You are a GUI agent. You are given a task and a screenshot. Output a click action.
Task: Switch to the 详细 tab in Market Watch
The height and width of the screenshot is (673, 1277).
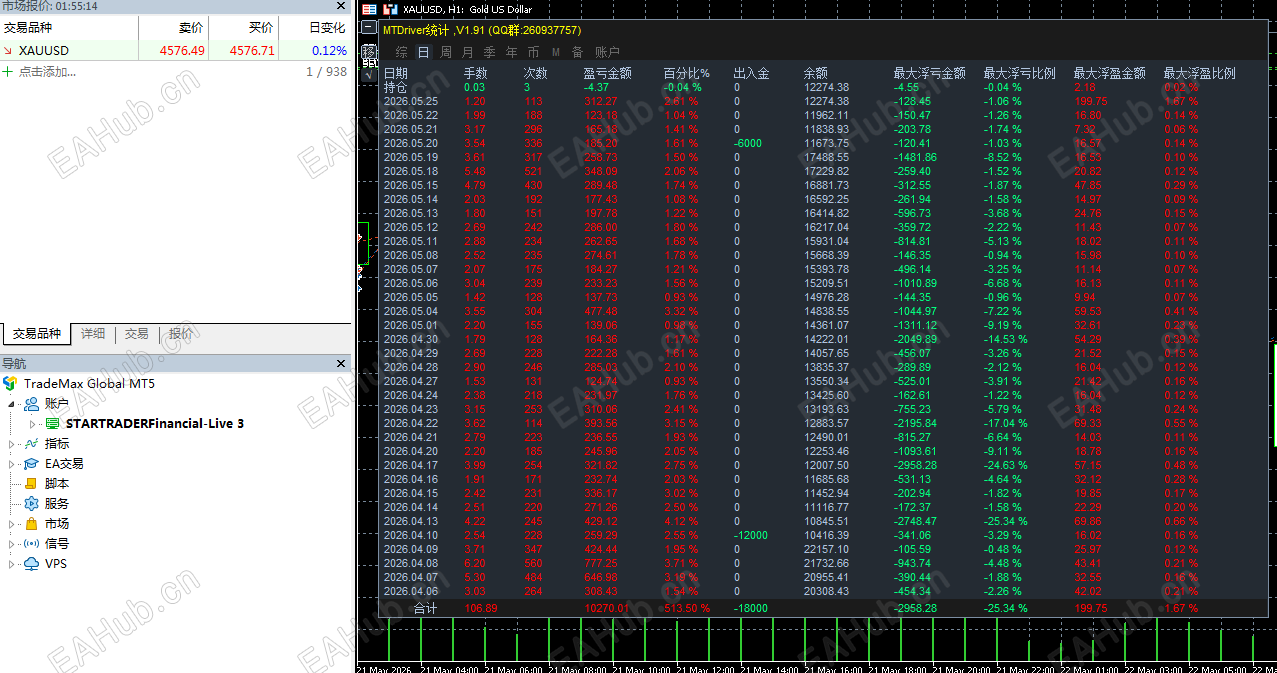tap(93, 334)
